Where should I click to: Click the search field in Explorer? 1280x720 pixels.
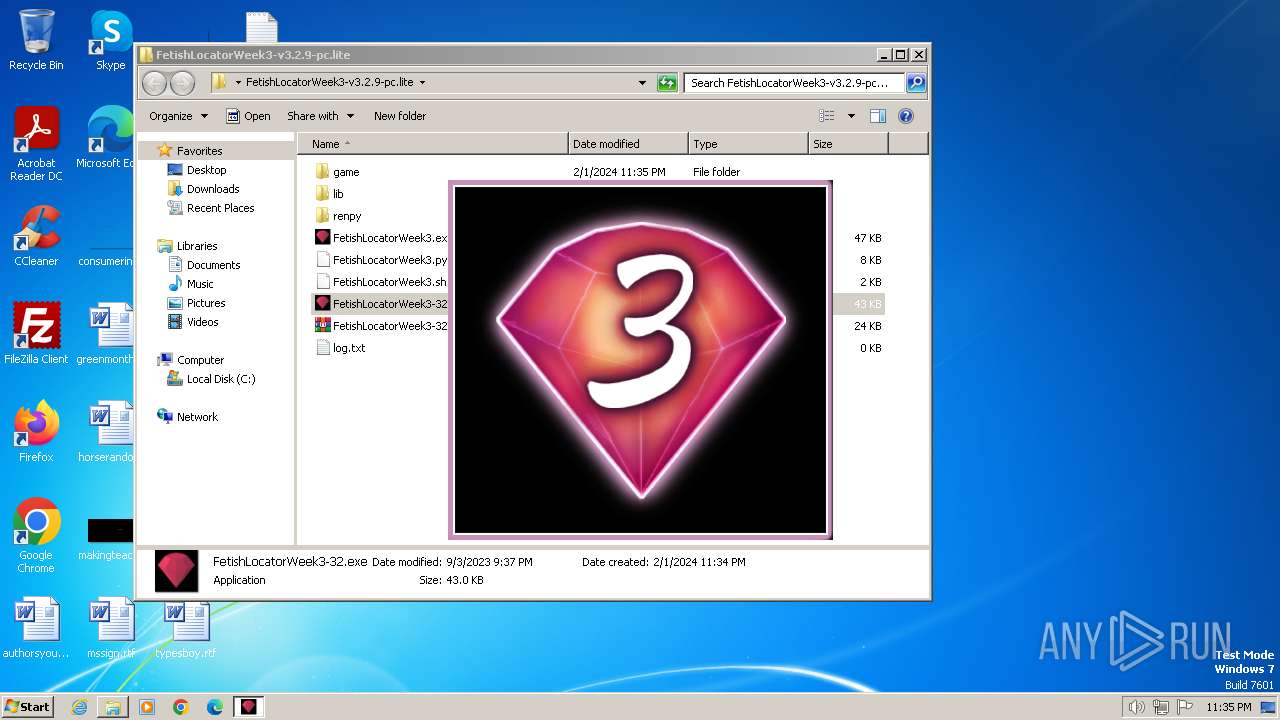[x=795, y=83]
